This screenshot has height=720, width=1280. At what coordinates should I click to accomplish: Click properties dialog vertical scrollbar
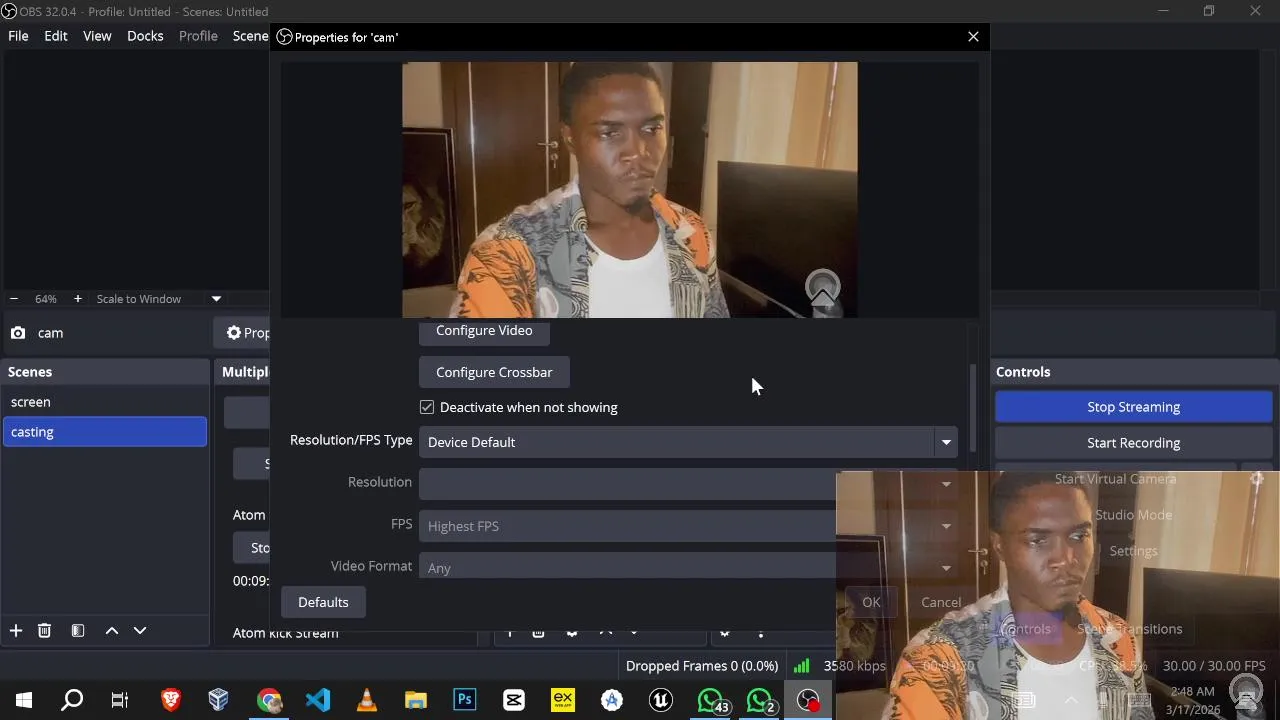coord(972,408)
